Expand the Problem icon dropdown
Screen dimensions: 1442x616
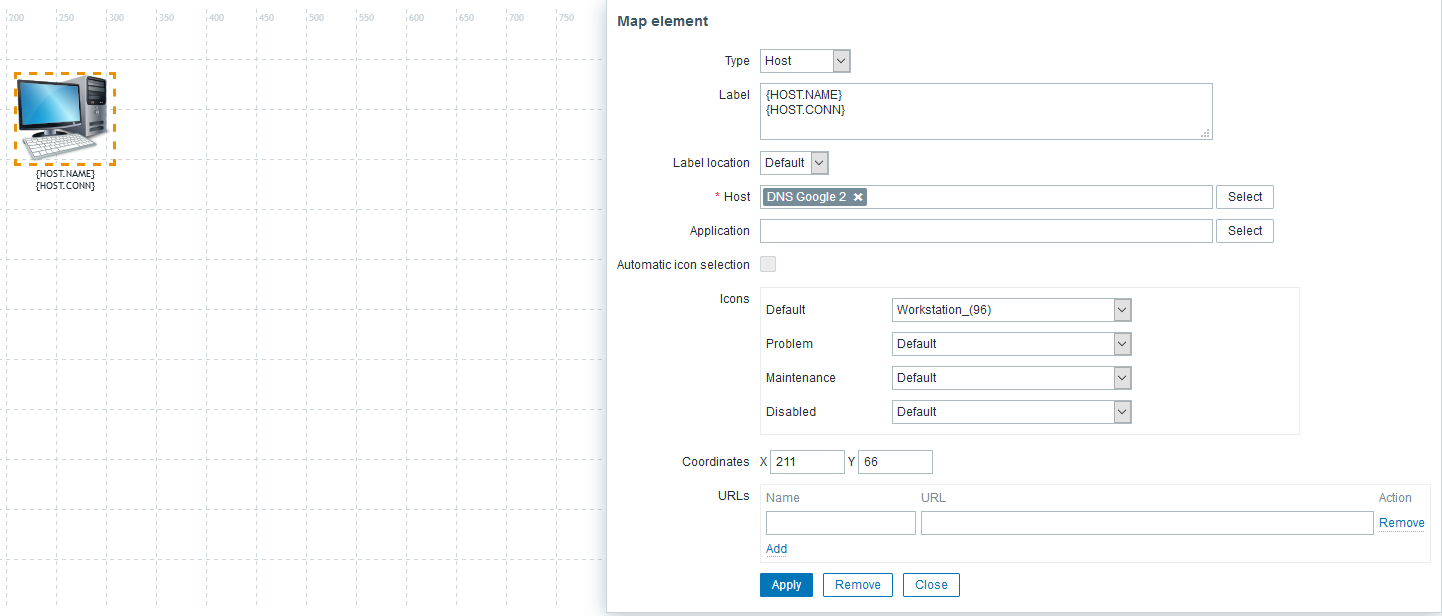(x=1011, y=344)
